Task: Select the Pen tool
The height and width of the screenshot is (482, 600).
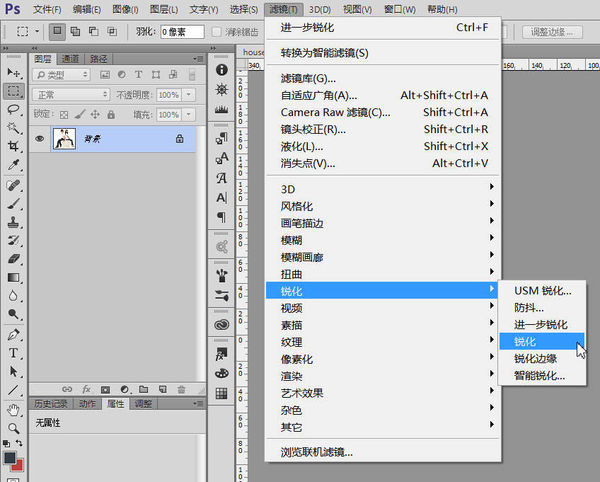Action: pyautogui.click(x=13, y=334)
